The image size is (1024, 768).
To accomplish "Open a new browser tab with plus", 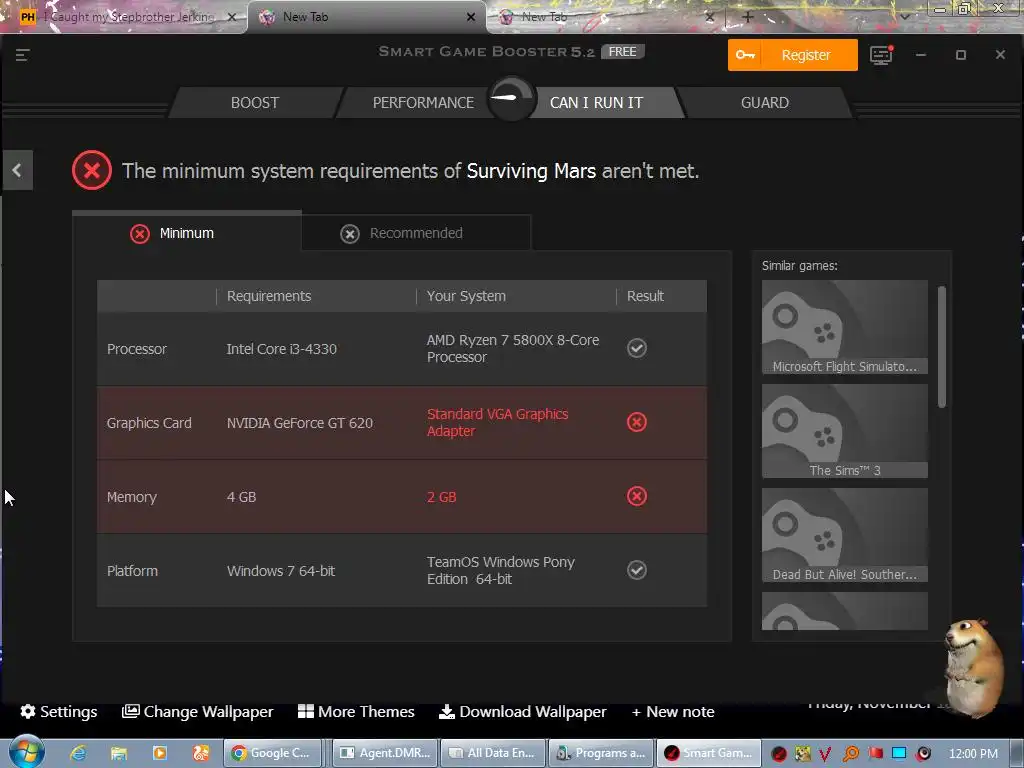I will (x=748, y=17).
